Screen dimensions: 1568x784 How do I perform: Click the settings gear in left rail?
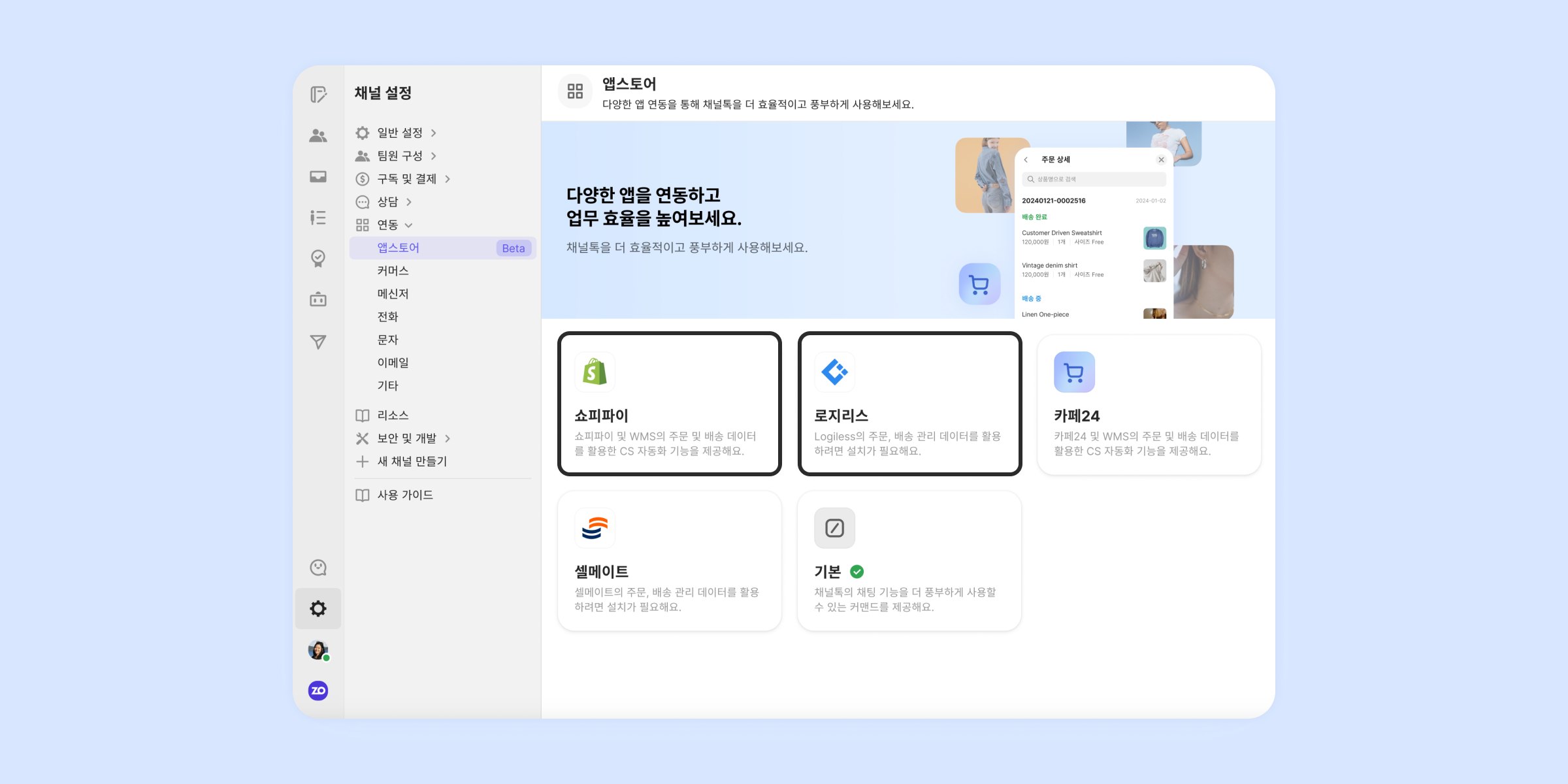pyautogui.click(x=318, y=609)
